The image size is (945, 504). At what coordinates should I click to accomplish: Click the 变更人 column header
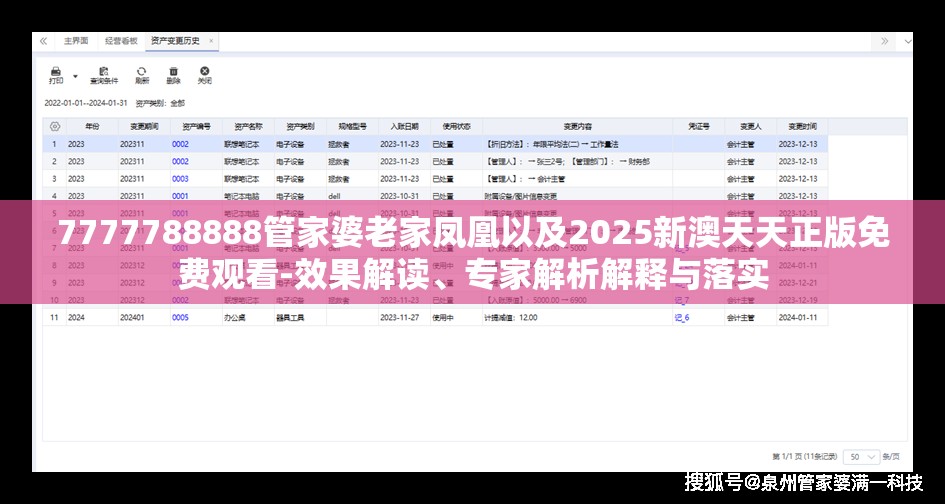750,127
